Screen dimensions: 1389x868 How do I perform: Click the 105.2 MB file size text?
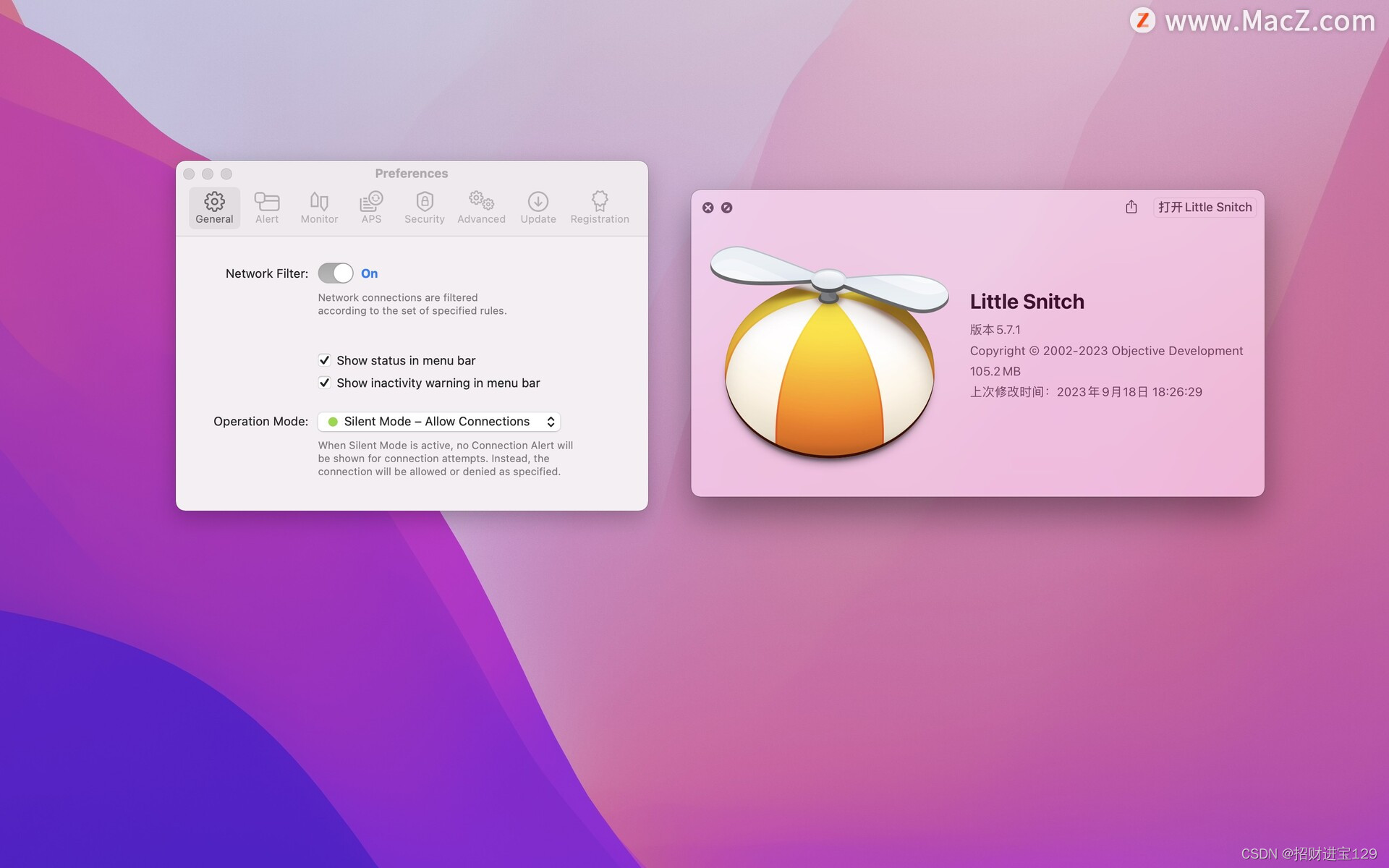coord(995,371)
